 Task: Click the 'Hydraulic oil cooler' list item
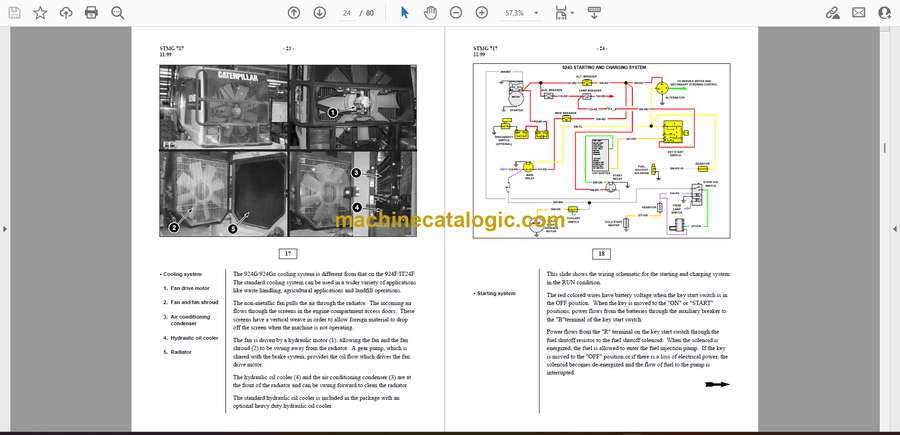click(193, 338)
